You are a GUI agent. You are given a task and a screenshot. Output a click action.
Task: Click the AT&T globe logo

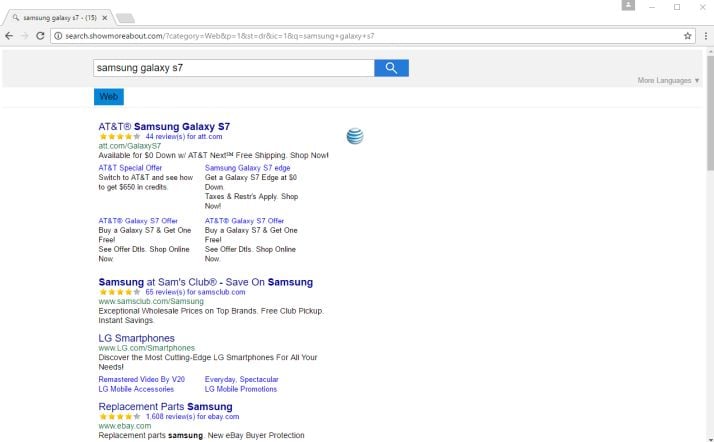coord(355,136)
